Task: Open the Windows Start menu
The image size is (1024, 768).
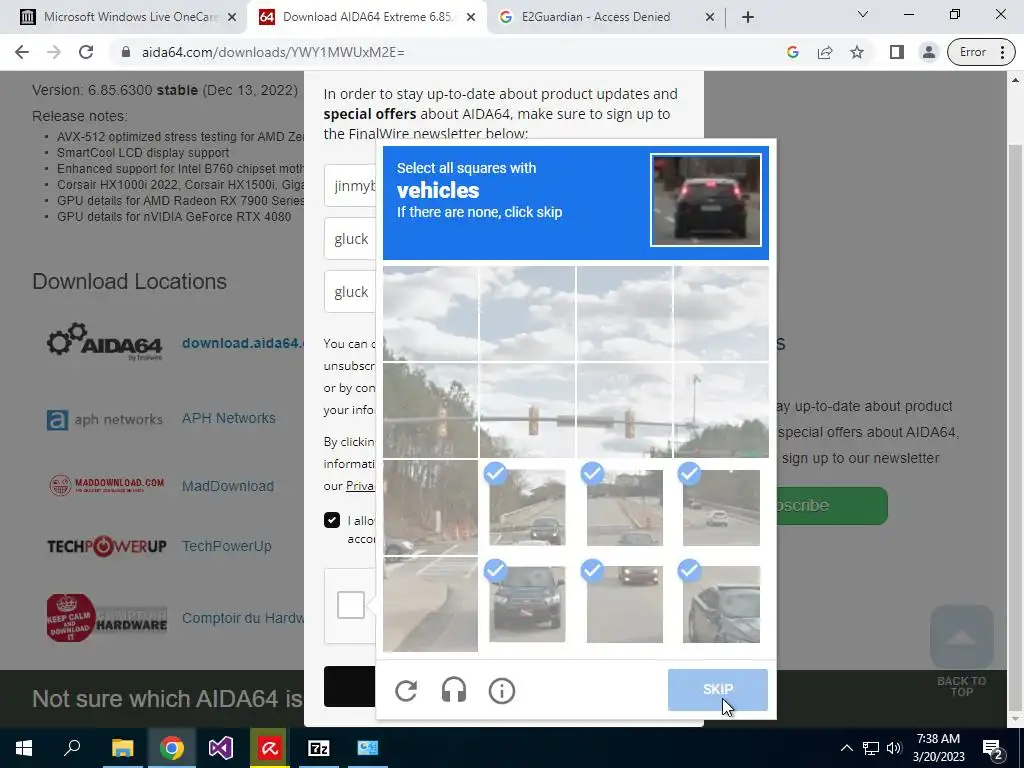Action: (x=24, y=748)
